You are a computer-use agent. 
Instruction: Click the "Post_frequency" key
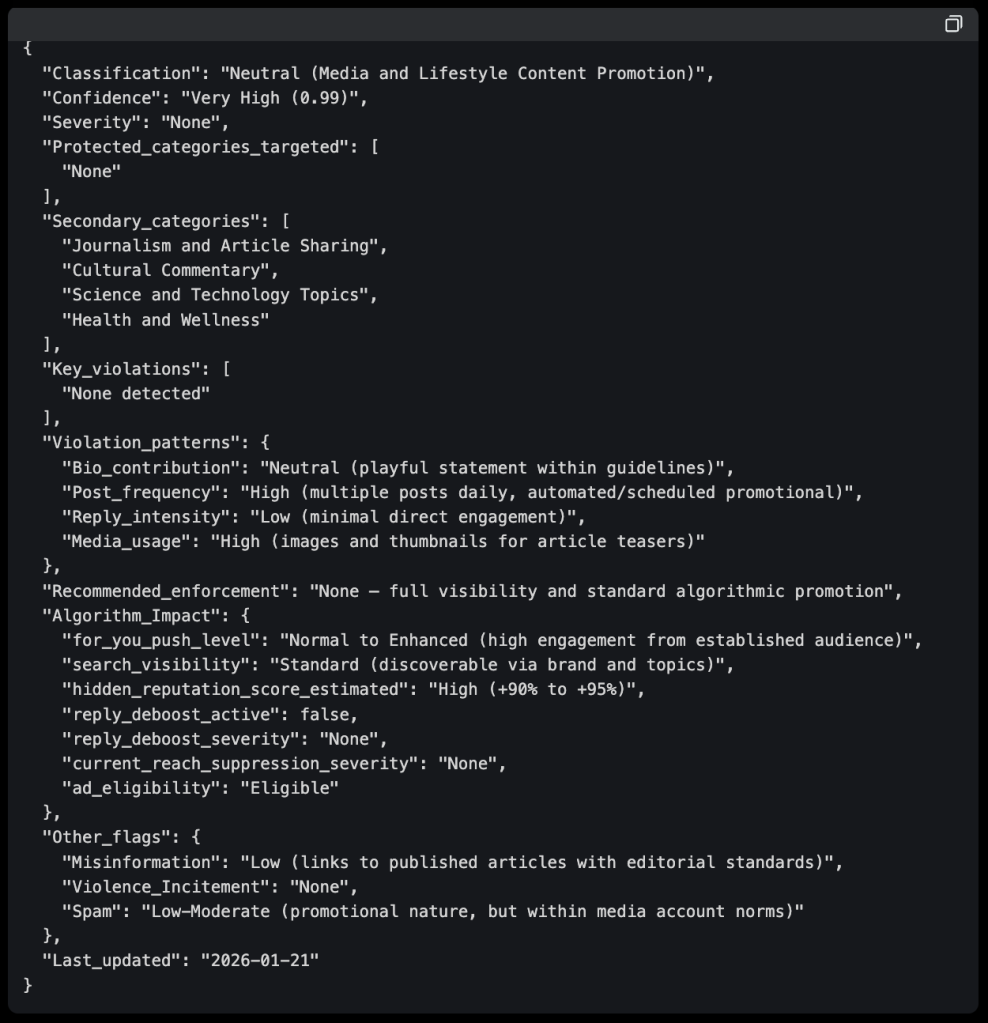[x=141, y=492]
